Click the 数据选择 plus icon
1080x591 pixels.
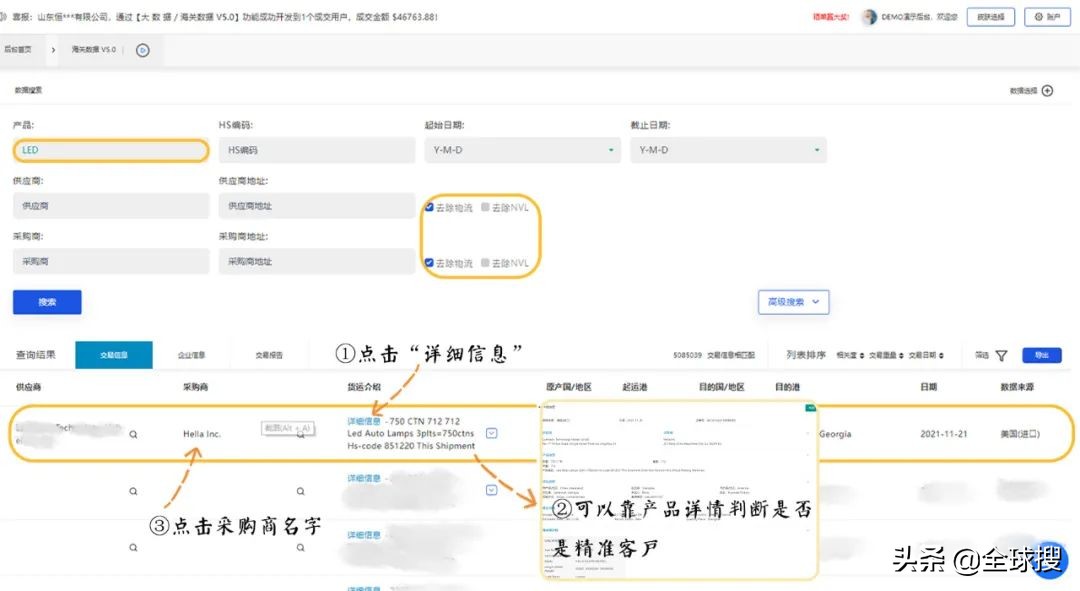click(1046, 89)
